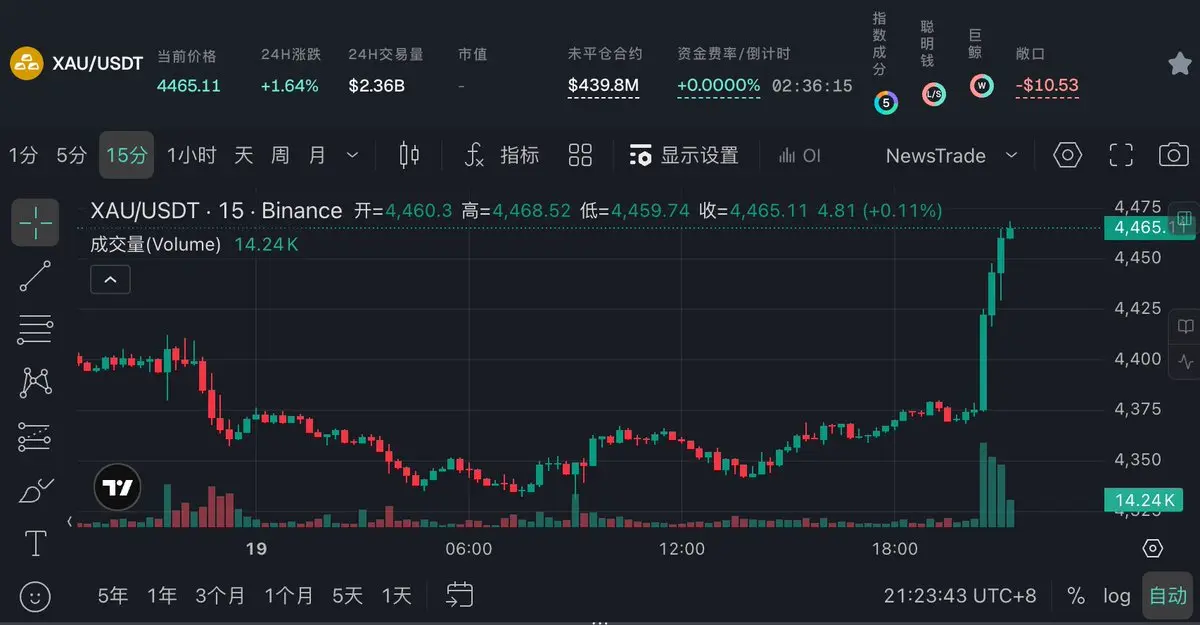Change candlestick chart type
Screen dimensions: 1200x625
pyautogui.click(x=409, y=155)
